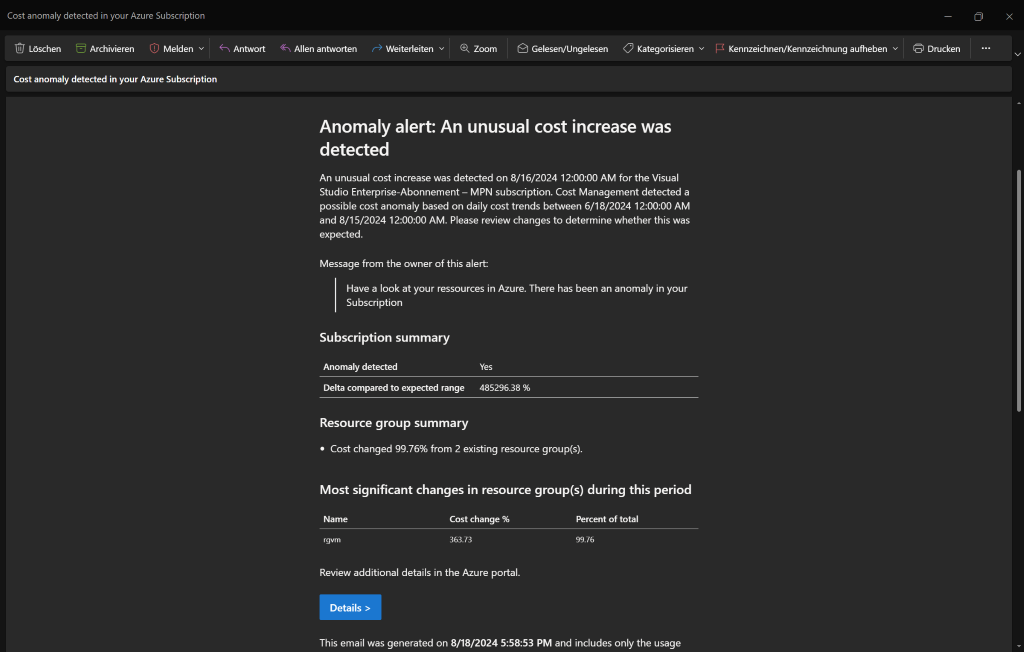This screenshot has width=1024, height=652.
Task: Expand the Melden dropdown arrow
Action: pyautogui.click(x=201, y=48)
